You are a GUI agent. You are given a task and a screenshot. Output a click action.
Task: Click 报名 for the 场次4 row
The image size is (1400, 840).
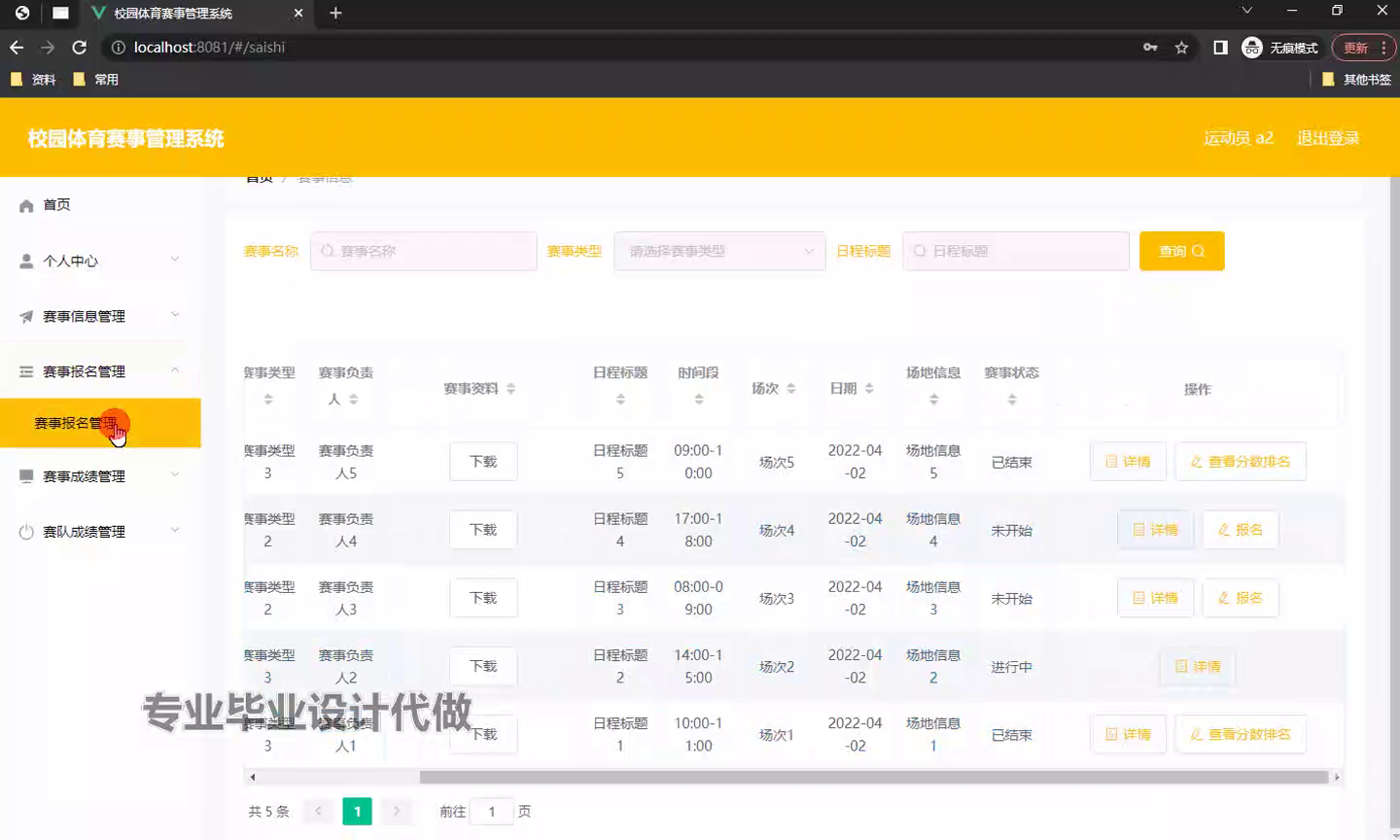1241,530
